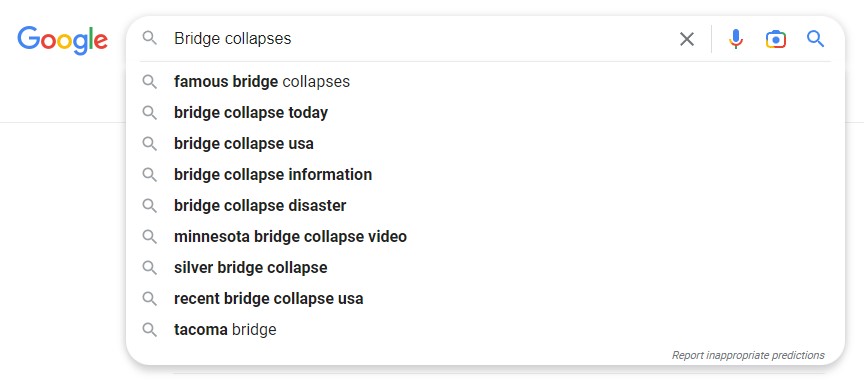
Task: Select suggestion bridge collapse today
Action: tap(485, 112)
